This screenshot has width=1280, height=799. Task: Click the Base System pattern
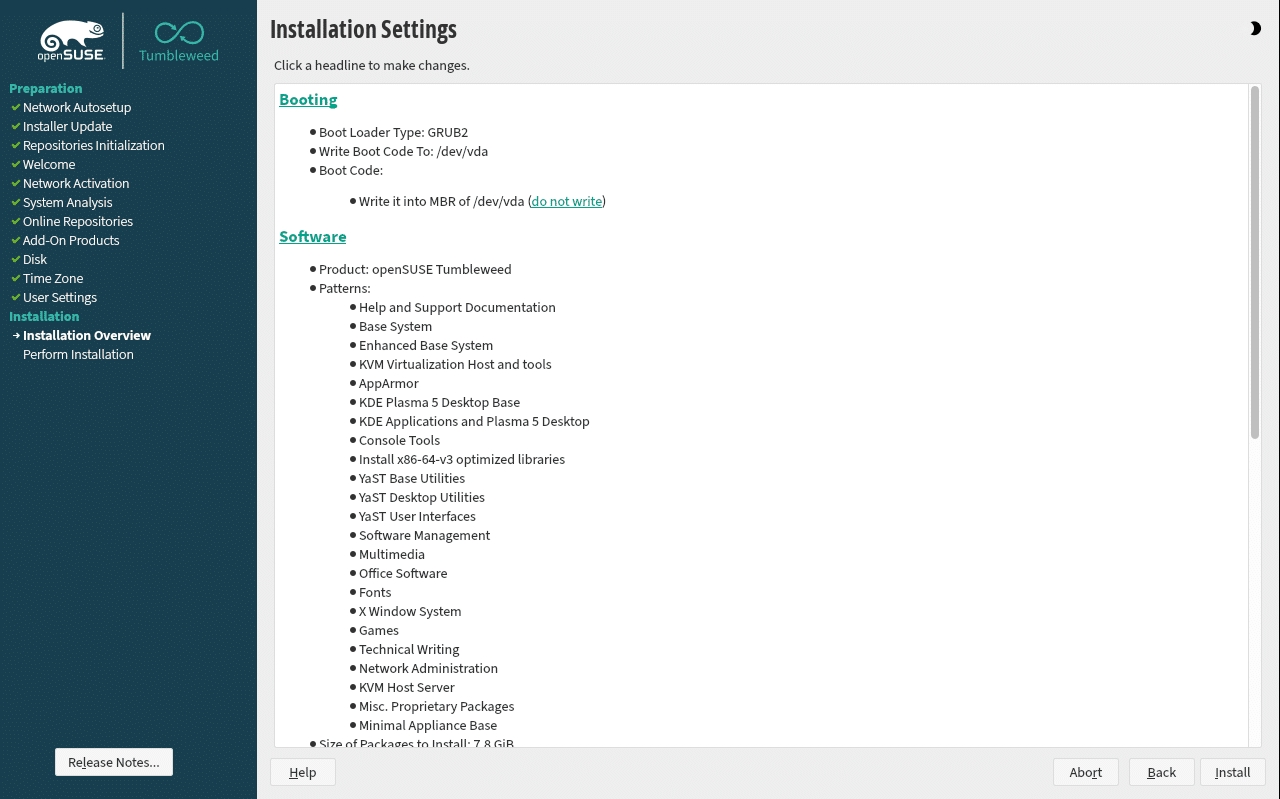click(x=395, y=326)
